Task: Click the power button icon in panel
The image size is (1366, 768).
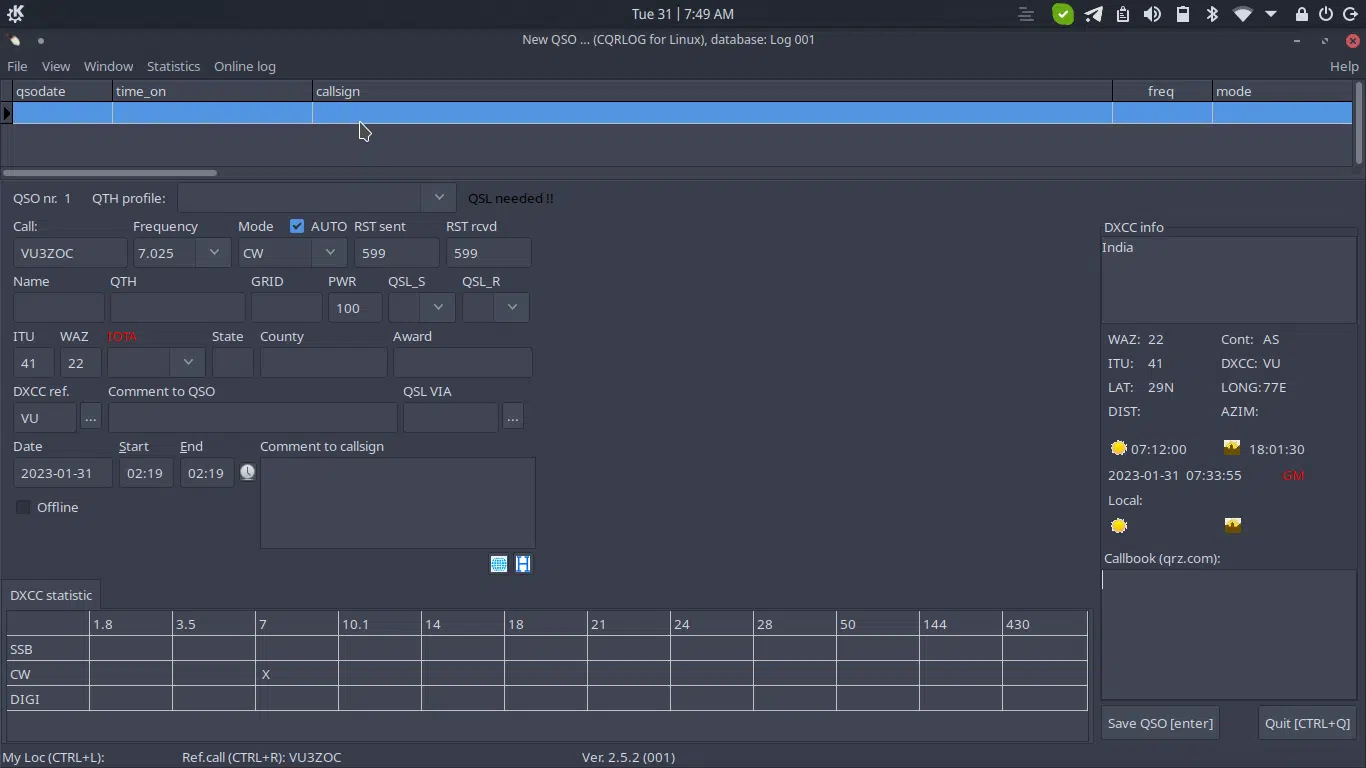Action: [1326, 14]
